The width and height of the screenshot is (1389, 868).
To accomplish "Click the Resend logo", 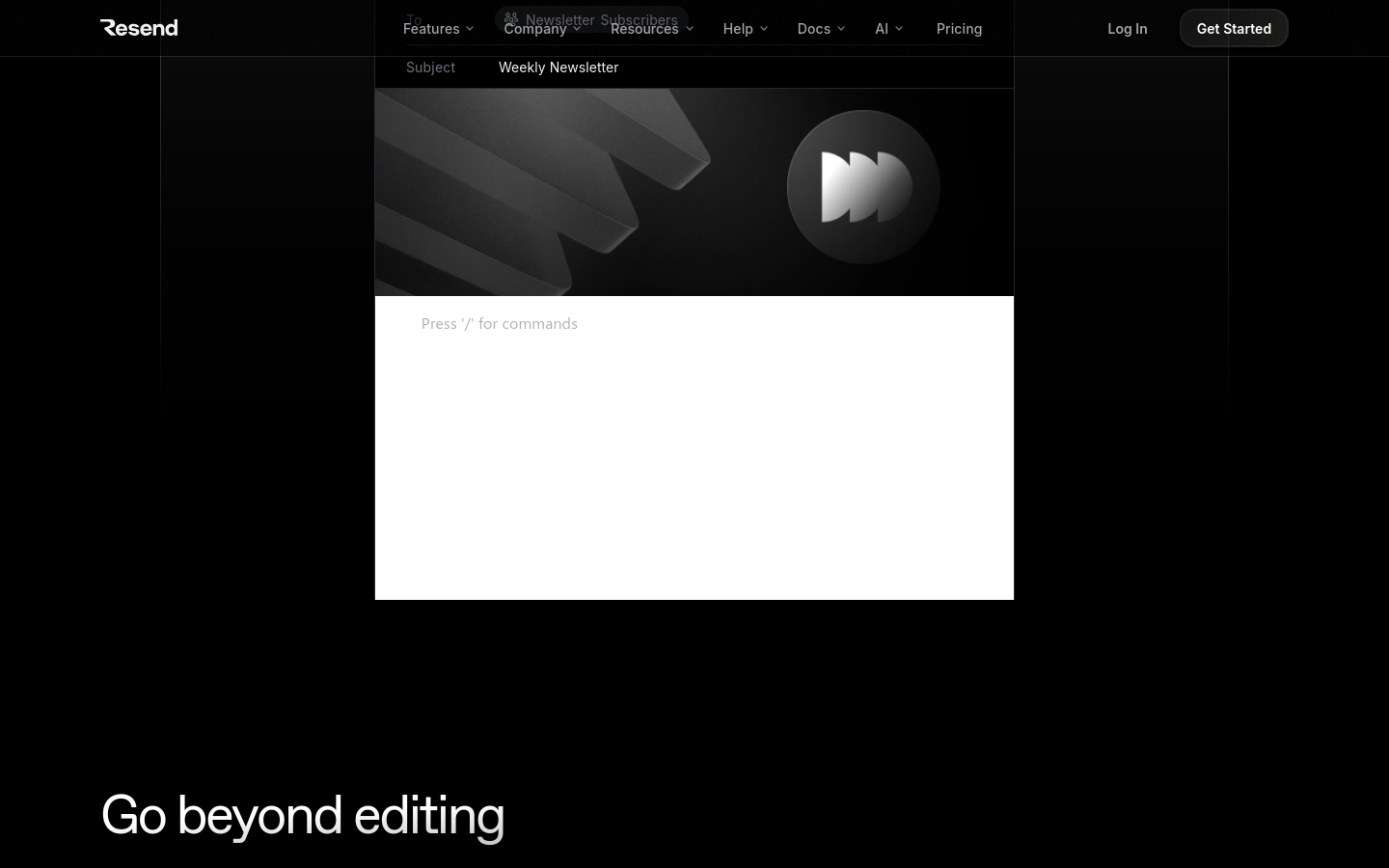I will [139, 28].
